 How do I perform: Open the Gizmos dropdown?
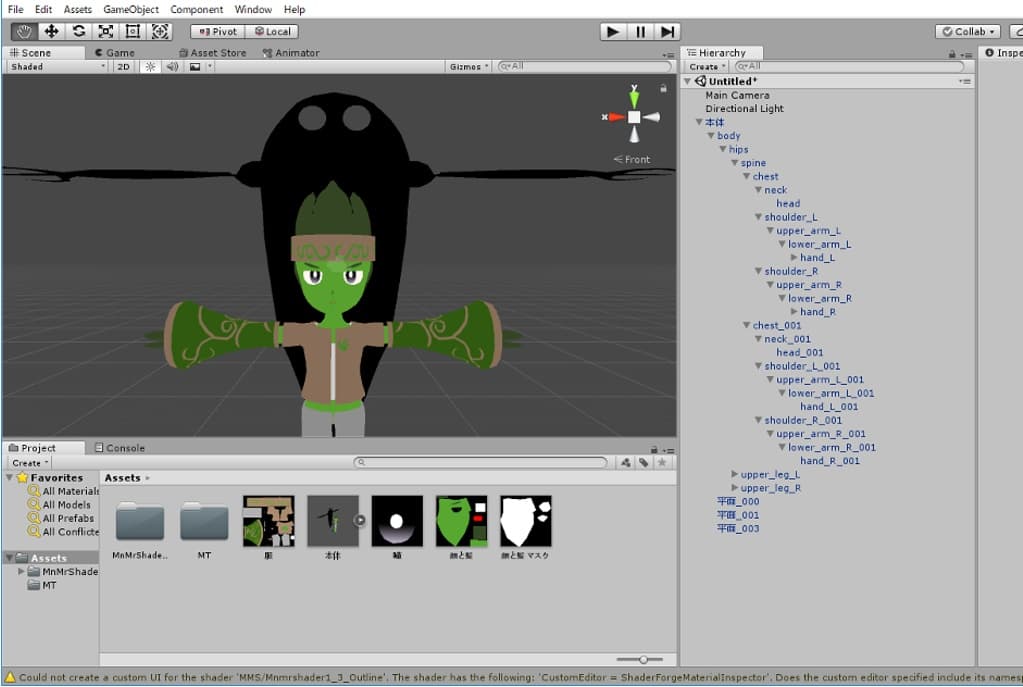pyautogui.click(x=469, y=67)
